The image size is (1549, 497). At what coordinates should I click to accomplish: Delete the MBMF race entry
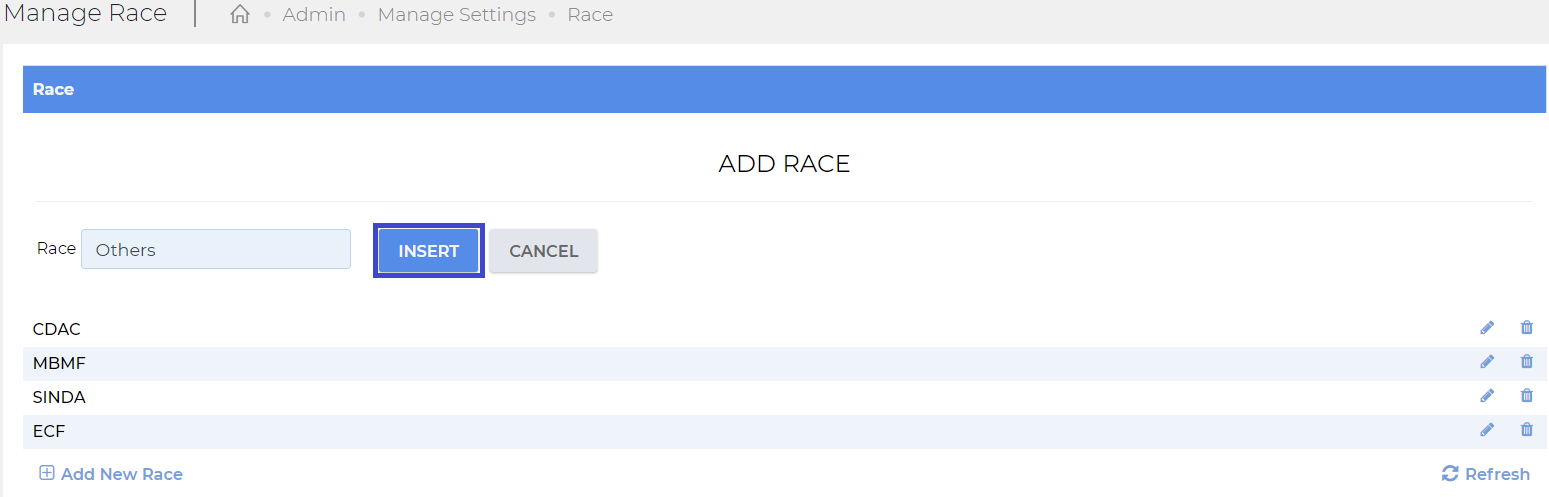click(1526, 362)
